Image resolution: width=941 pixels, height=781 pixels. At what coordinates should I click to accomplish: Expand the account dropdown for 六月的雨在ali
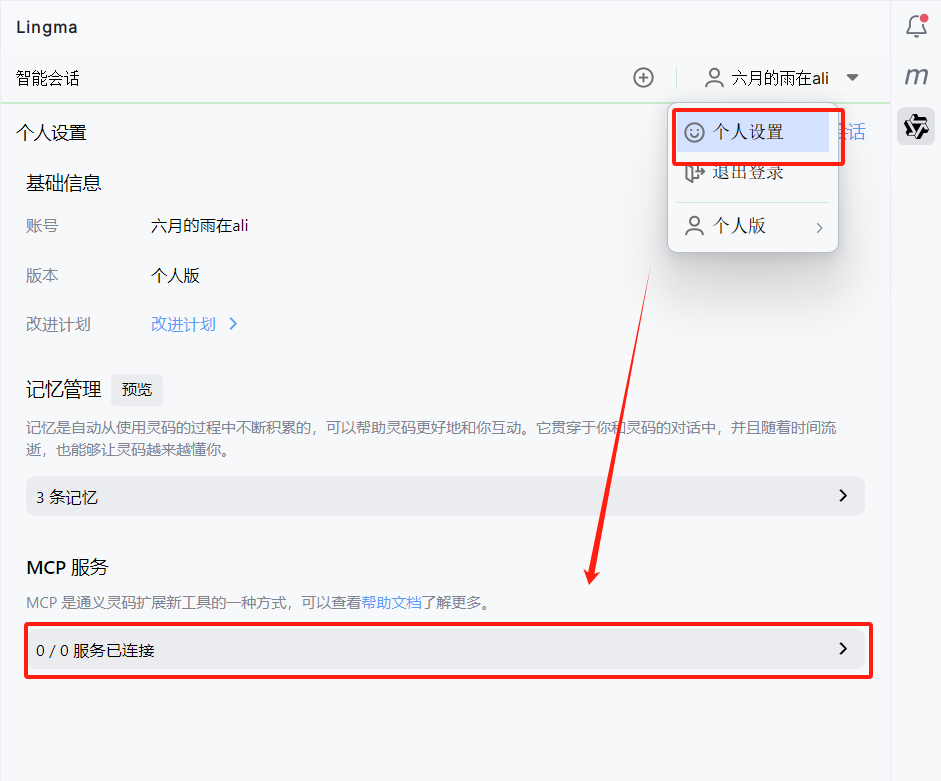(x=852, y=77)
